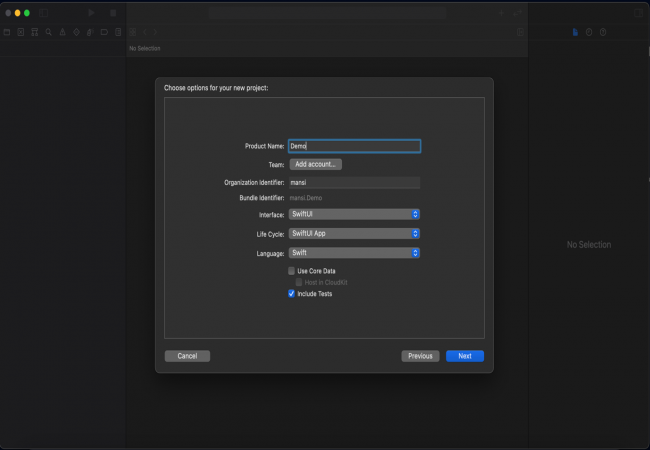Open the Language dropdown showing Swift
This screenshot has width=650, height=450.
354,253
